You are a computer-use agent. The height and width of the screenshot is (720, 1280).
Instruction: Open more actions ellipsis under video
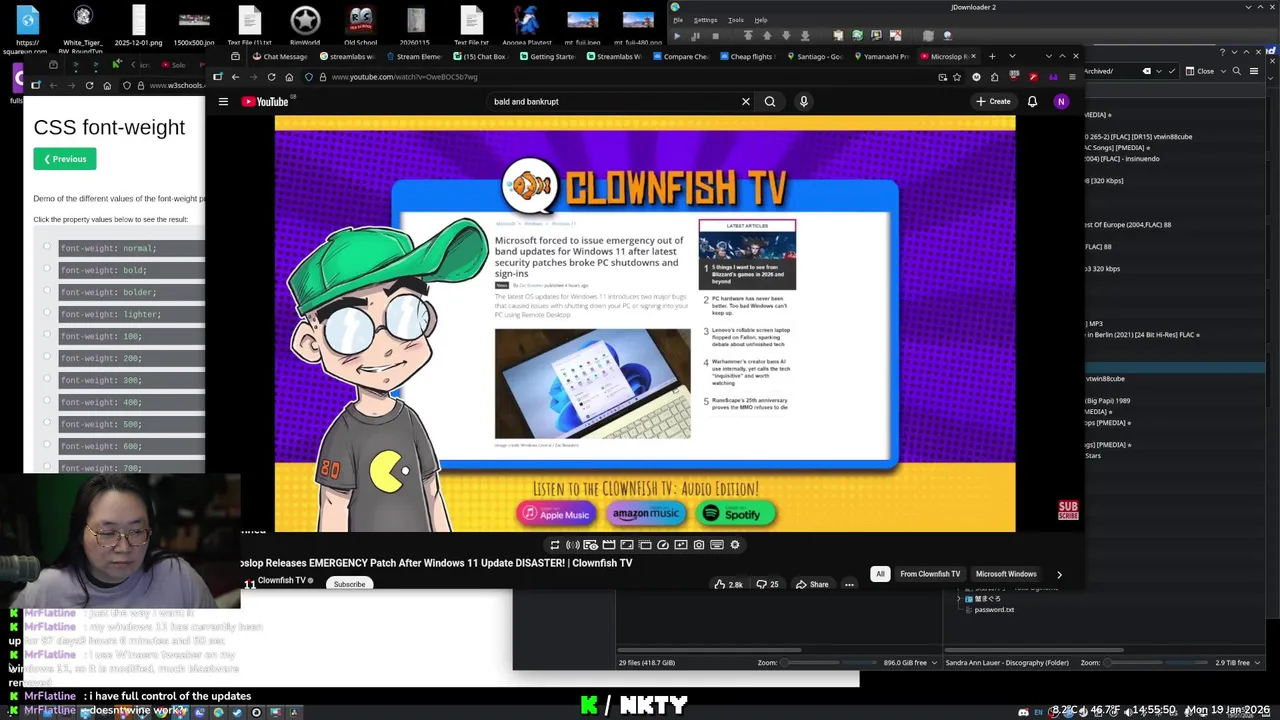click(849, 584)
